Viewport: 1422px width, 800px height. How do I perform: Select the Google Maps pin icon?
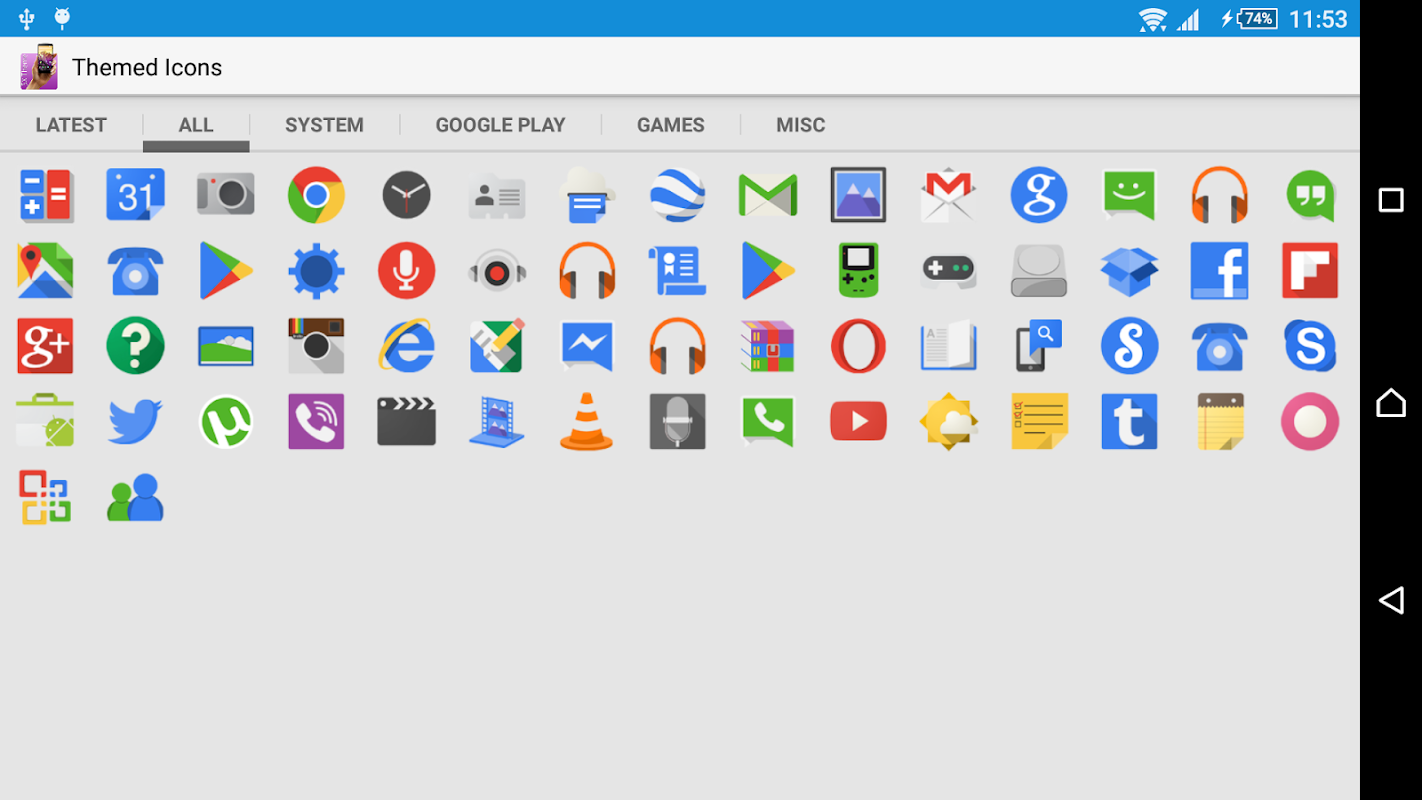45,270
